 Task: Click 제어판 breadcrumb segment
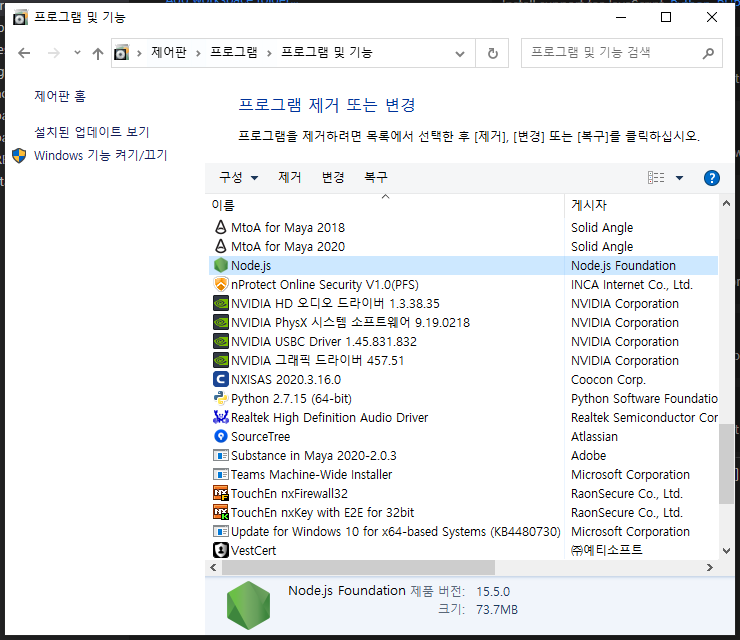[x=169, y=52]
